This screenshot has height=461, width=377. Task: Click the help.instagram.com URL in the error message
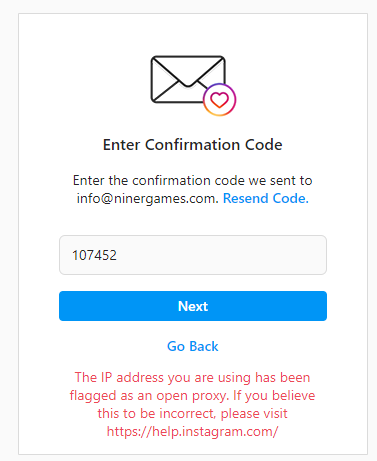point(192,431)
